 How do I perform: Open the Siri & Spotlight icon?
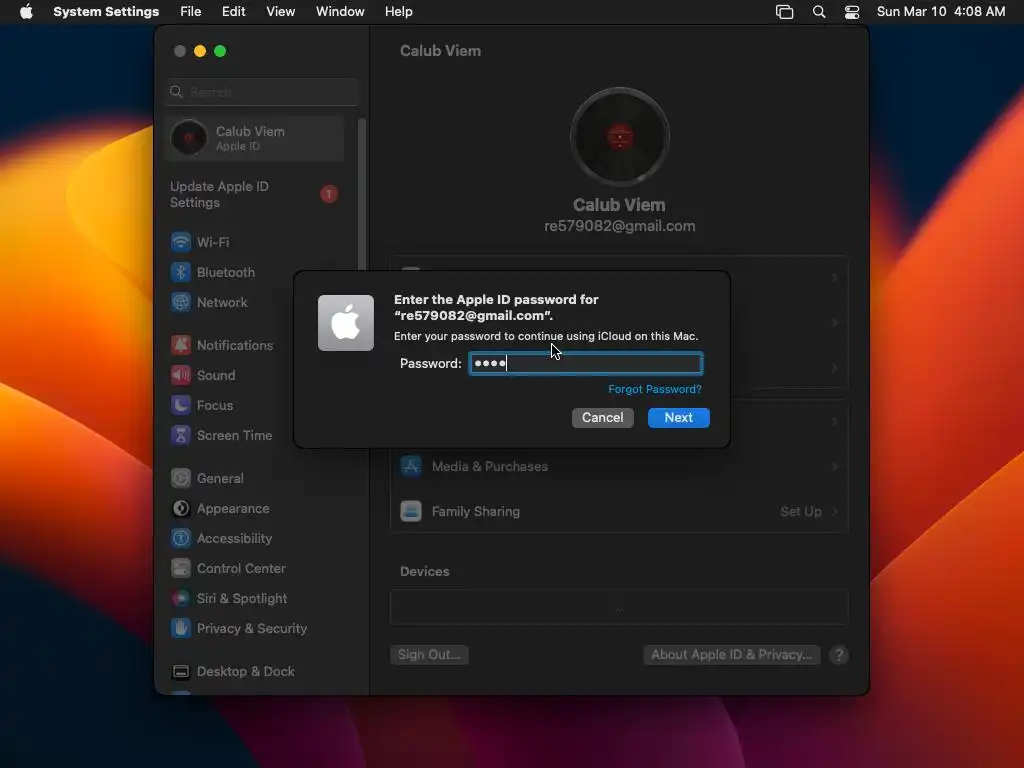(181, 598)
